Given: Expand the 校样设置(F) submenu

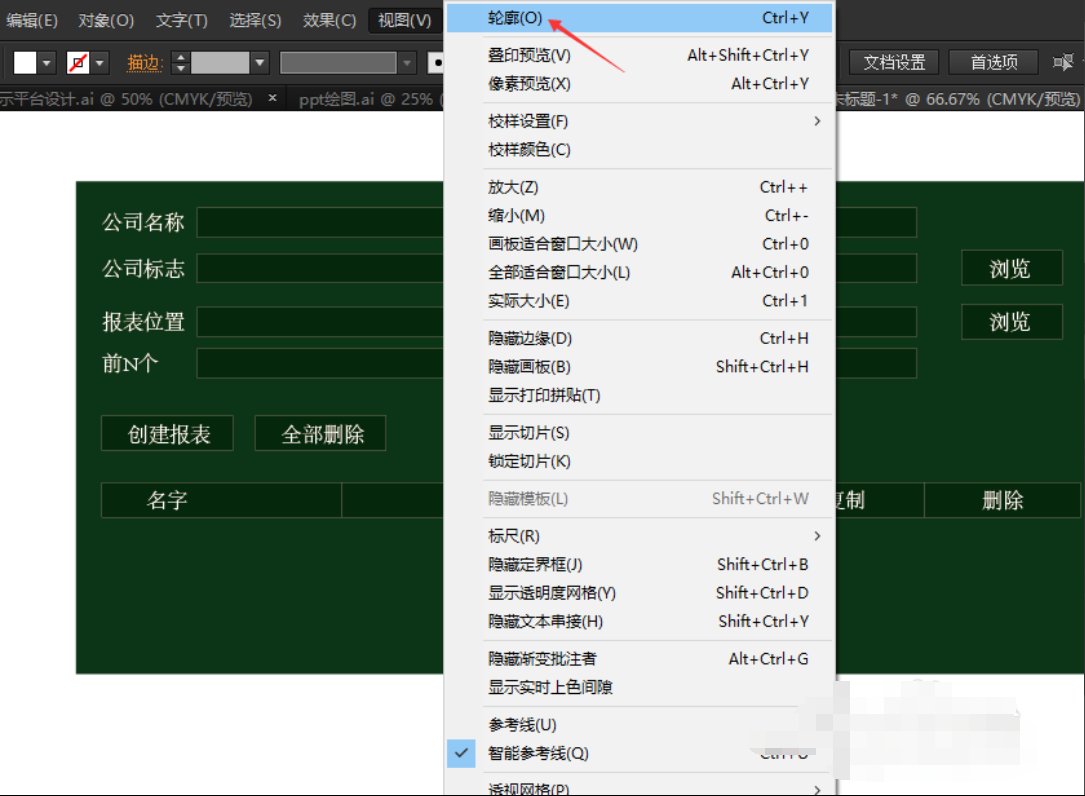Looking at the screenshot, I should [639, 121].
